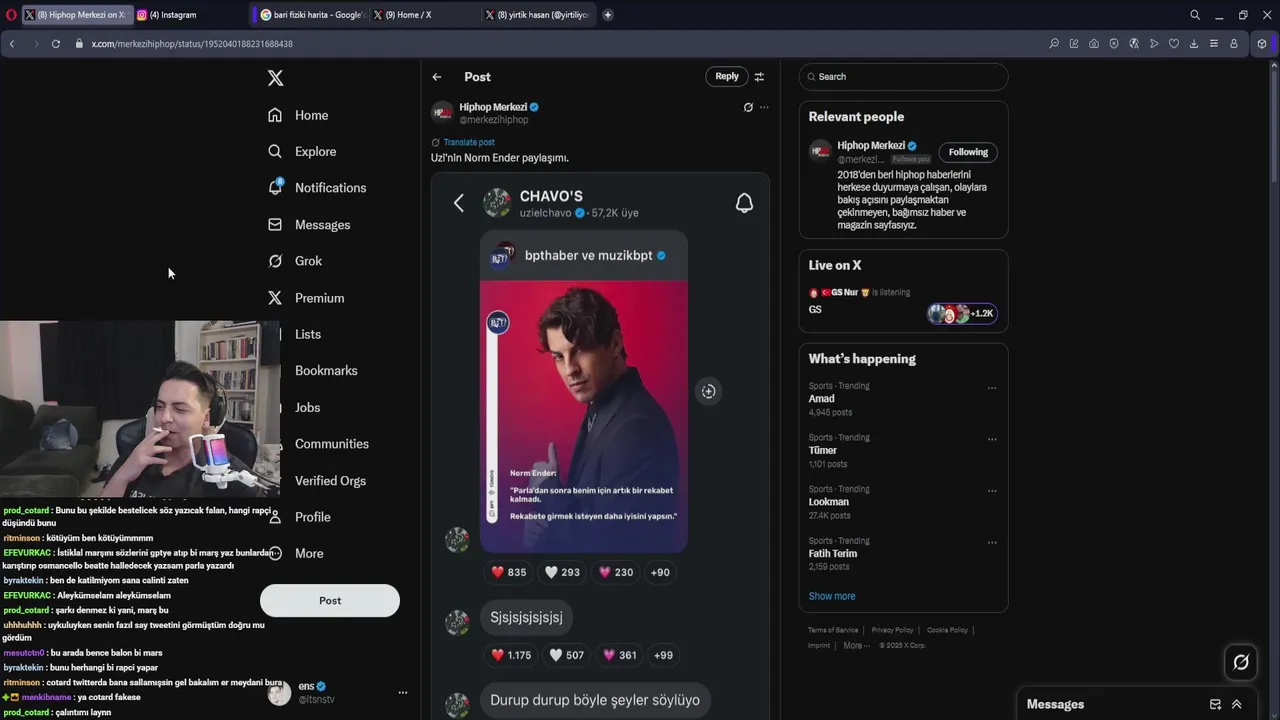
Task: Open reply filter settings icon beside Reply
Action: coord(759,77)
